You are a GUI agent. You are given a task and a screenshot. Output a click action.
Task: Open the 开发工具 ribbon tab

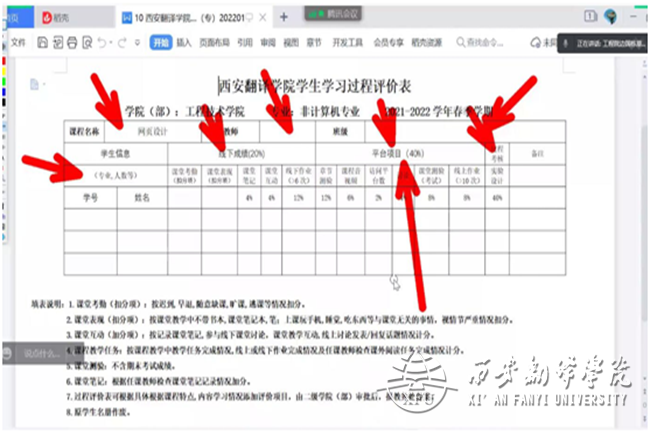click(347, 42)
